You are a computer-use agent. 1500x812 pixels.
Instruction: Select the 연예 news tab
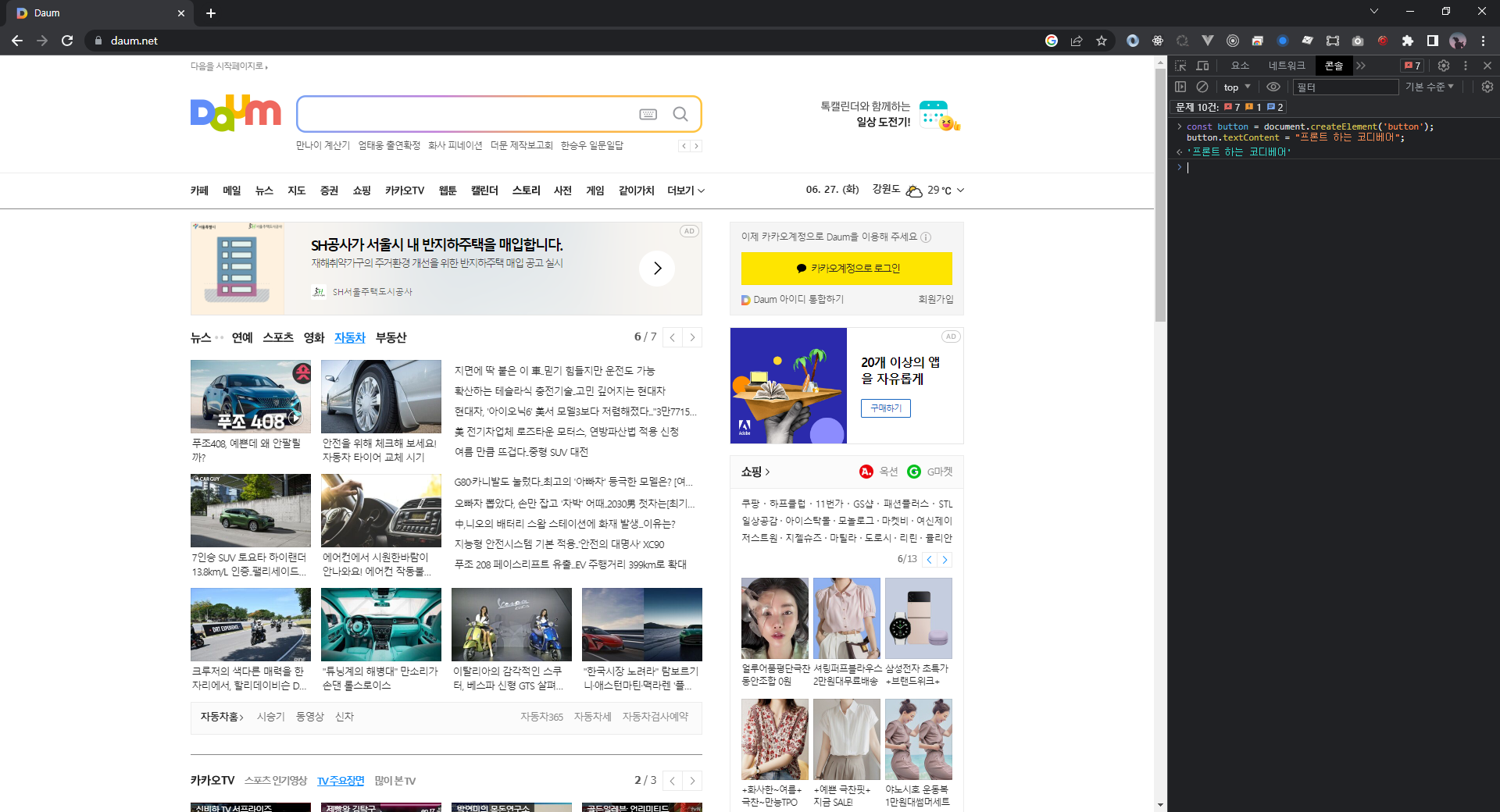[242, 338]
